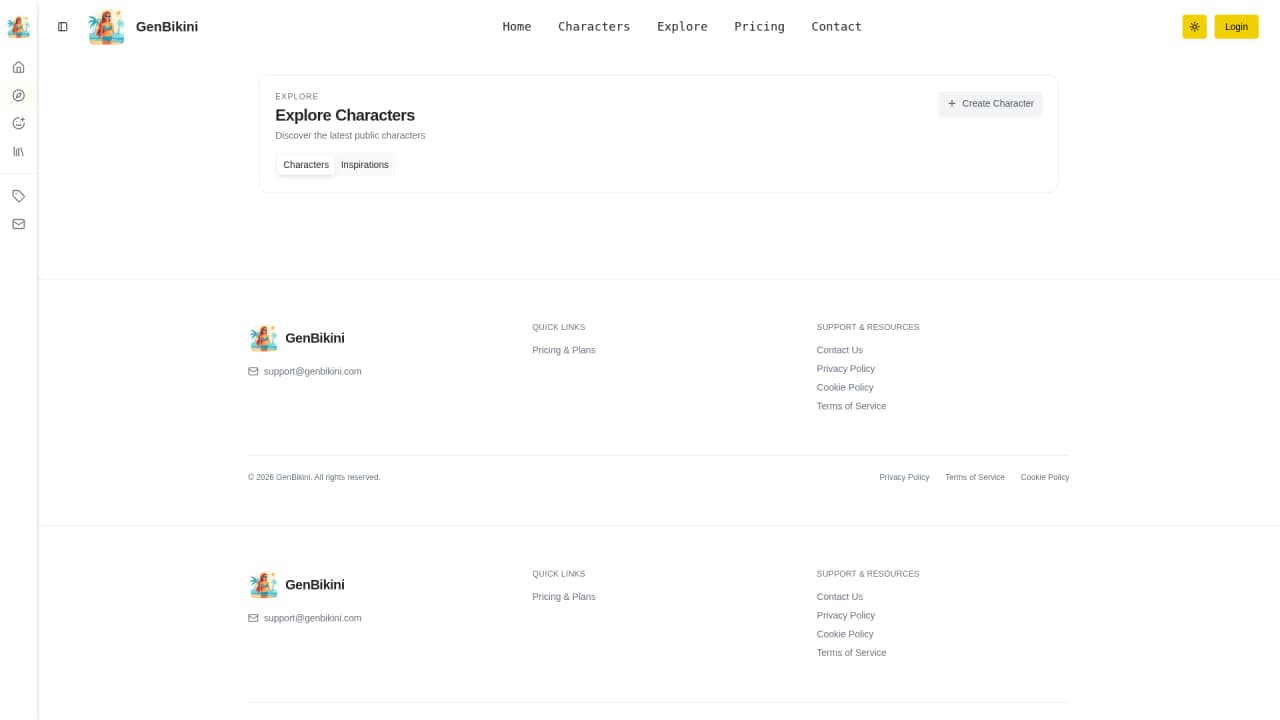Collapse the sidebar with the panel toggle
Image resolution: width=1280 pixels, height=720 pixels.
tap(63, 27)
